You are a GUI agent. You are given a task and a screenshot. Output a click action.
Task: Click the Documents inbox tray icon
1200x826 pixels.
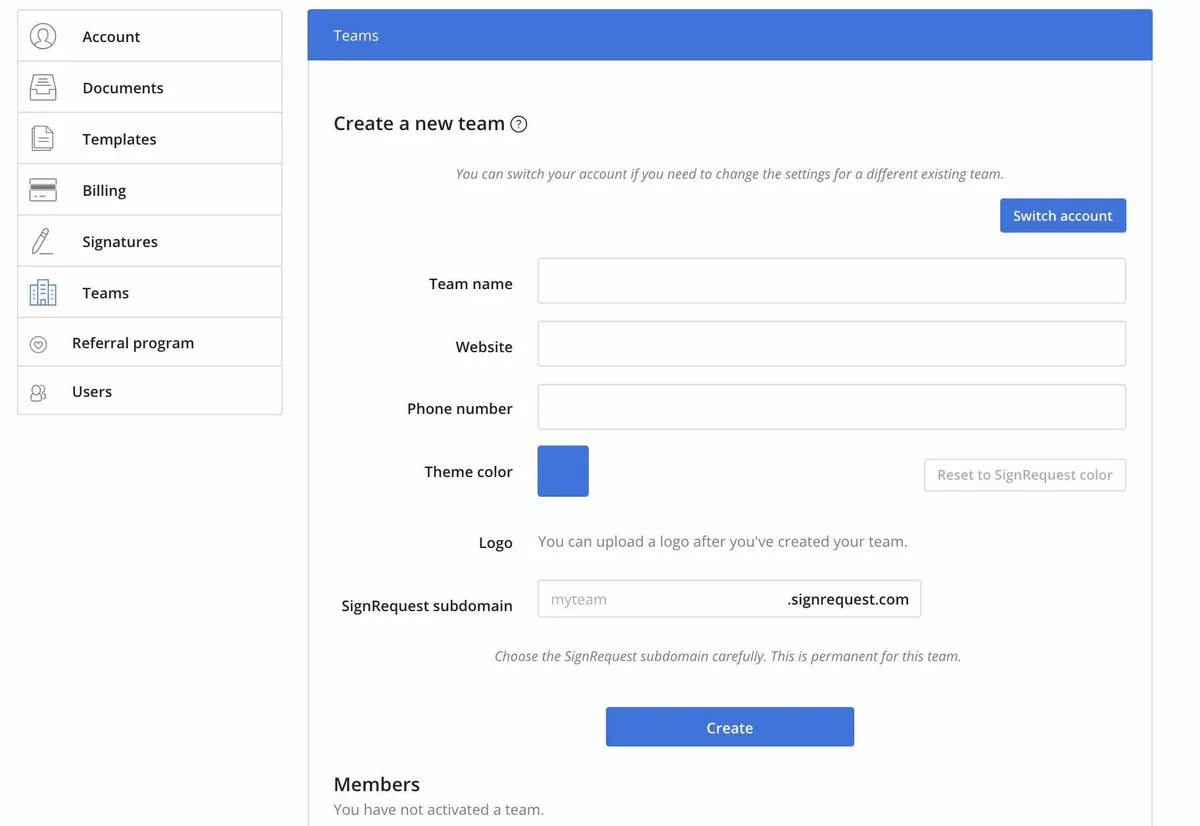click(43, 88)
